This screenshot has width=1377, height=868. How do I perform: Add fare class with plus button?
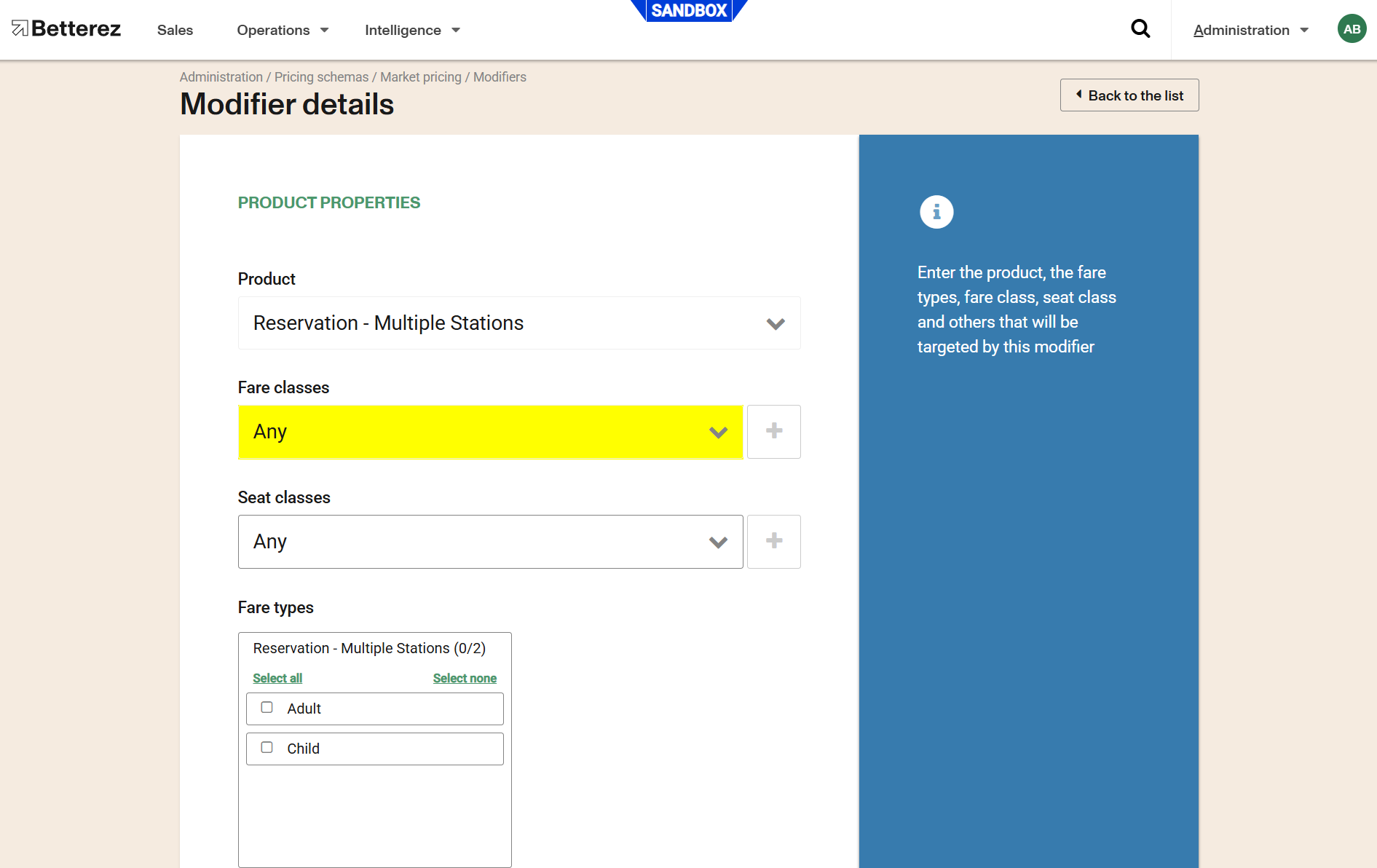pyautogui.click(x=774, y=432)
